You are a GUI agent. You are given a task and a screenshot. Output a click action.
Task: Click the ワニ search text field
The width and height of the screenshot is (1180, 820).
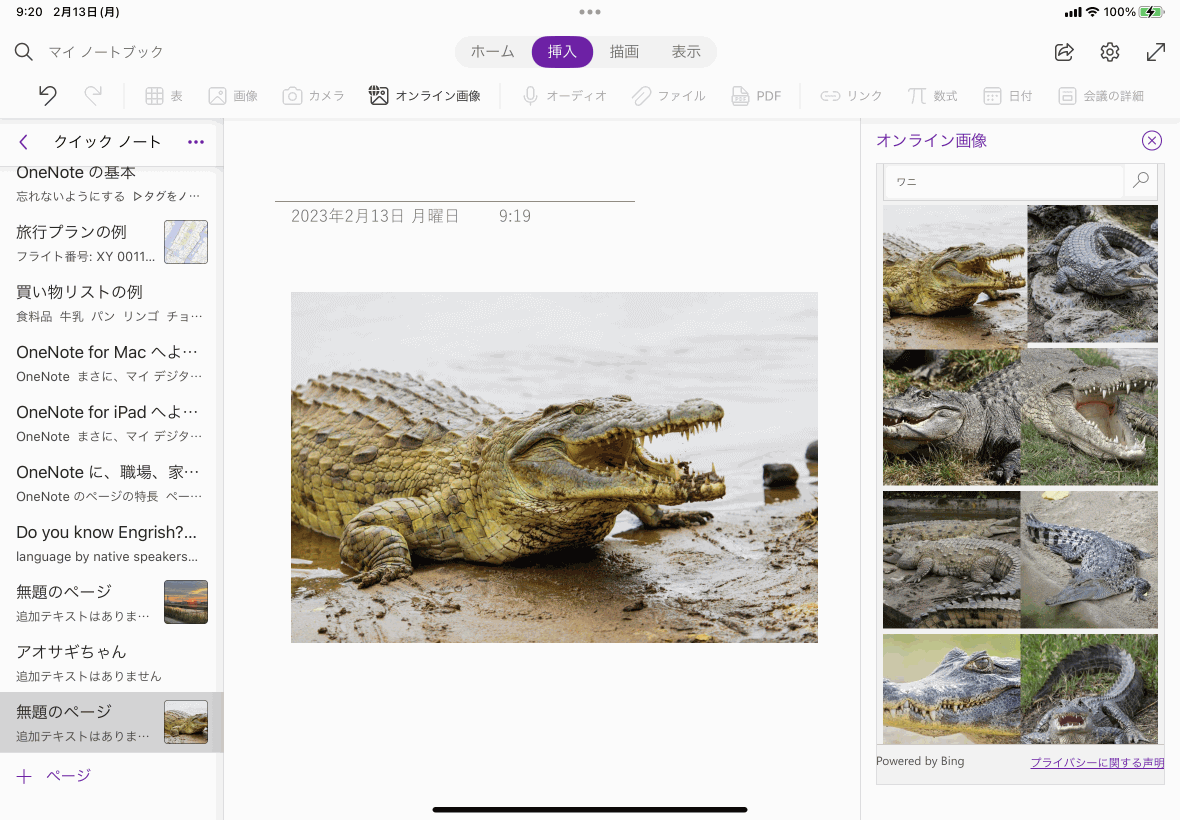point(1005,182)
